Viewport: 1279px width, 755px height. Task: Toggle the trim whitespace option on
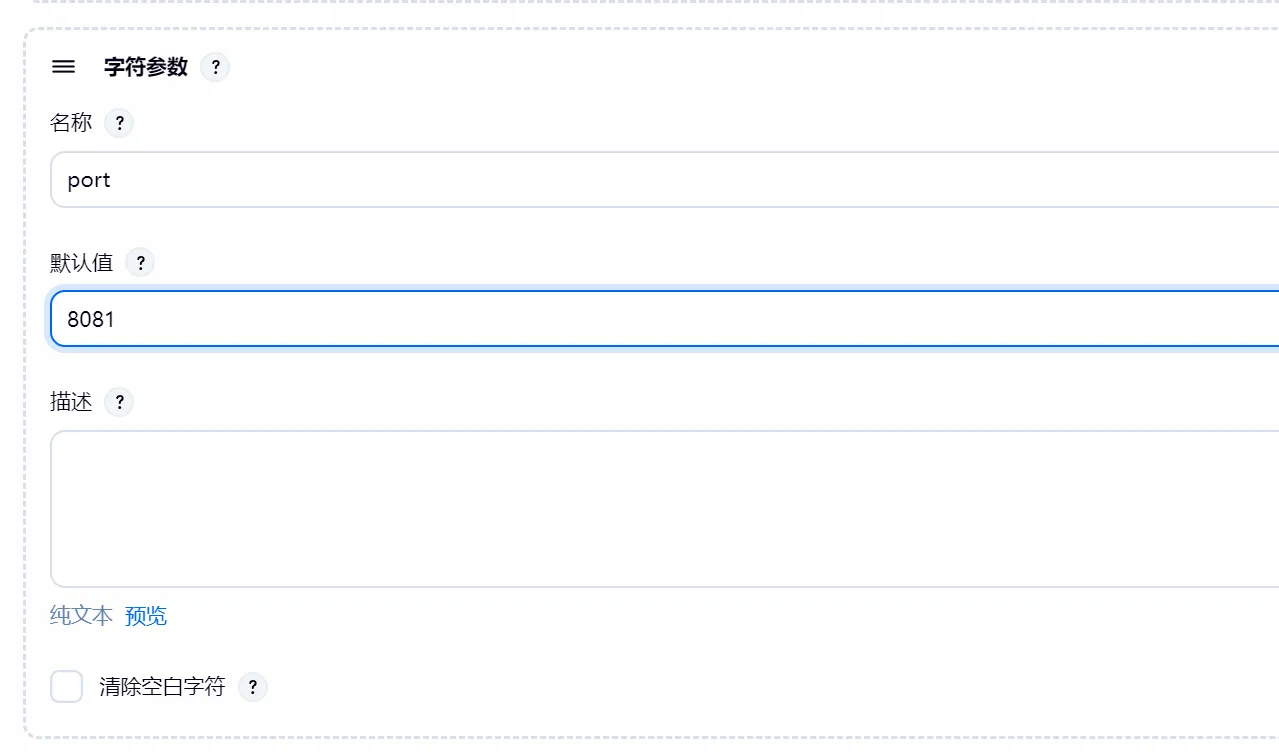coord(66,686)
